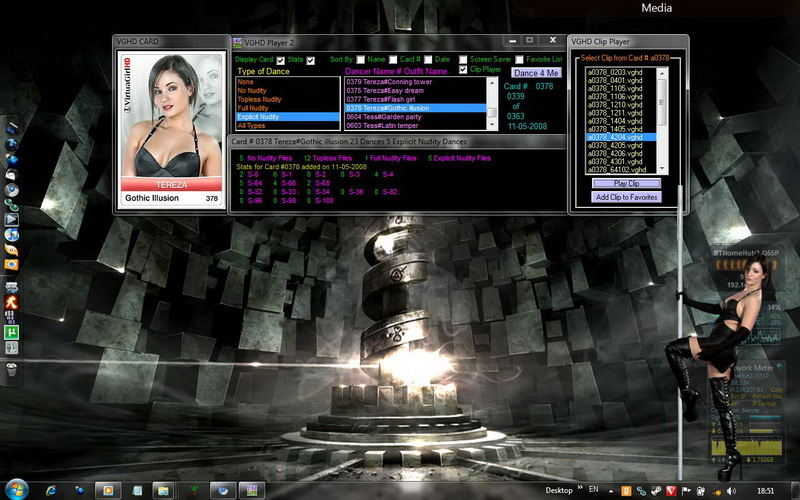Toggle the Display Card checkbox
The height and width of the screenshot is (500, 800).
click(x=281, y=61)
